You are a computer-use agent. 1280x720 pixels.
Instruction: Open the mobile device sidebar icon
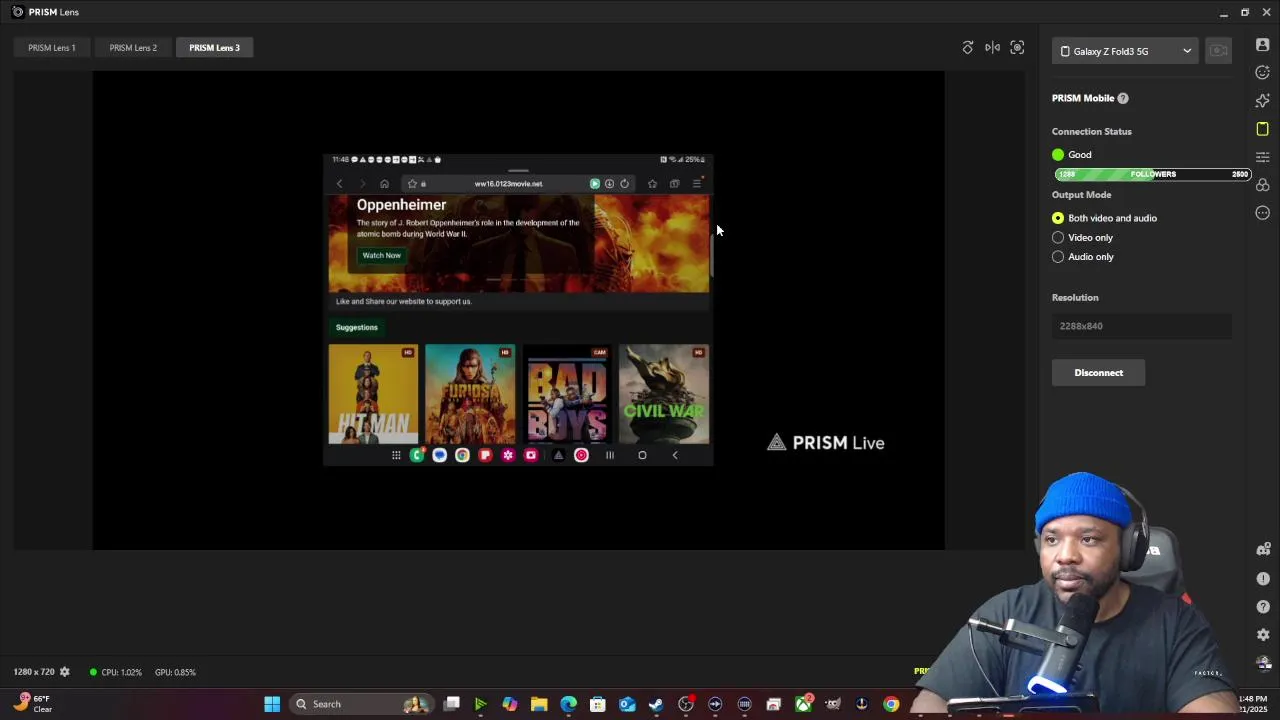pos(1263,129)
